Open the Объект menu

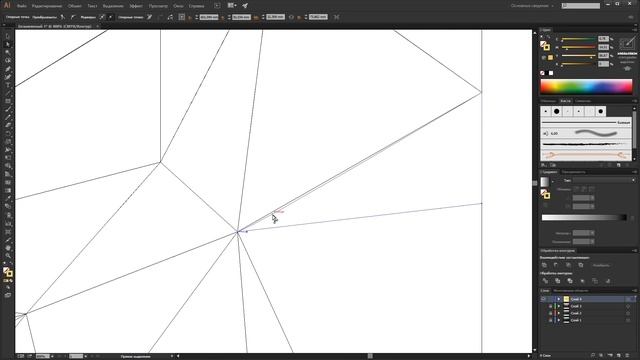click(x=74, y=6)
